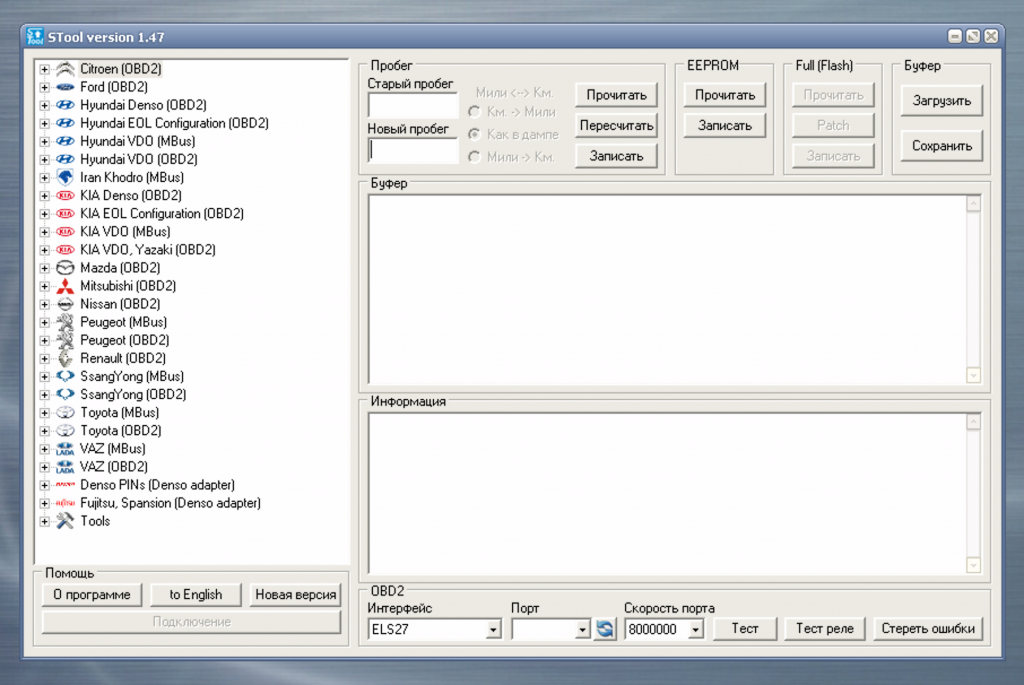The image size is (1024, 685).
Task: Select Toyota (OBD2) in the tree
Action: (120, 431)
